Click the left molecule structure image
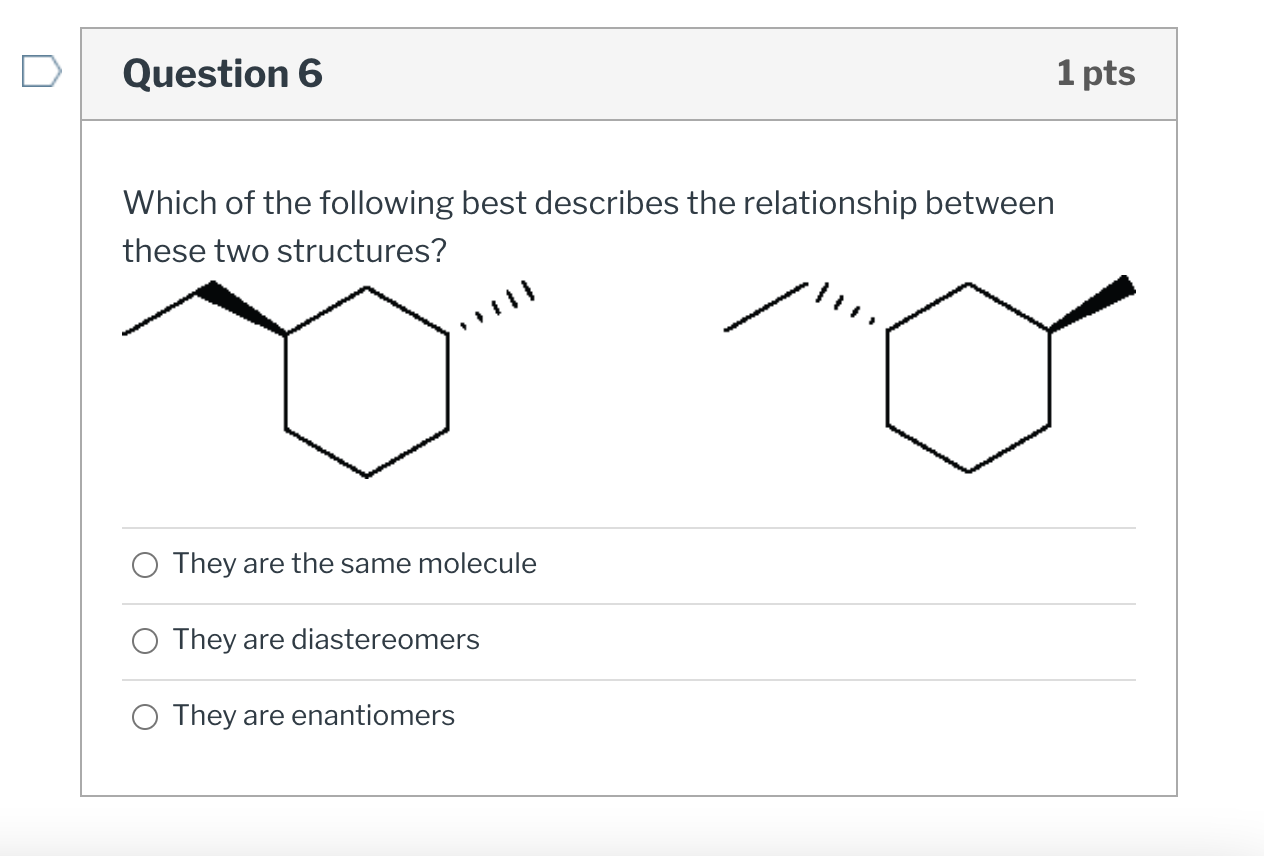This screenshot has width=1264, height=856. (x=330, y=380)
